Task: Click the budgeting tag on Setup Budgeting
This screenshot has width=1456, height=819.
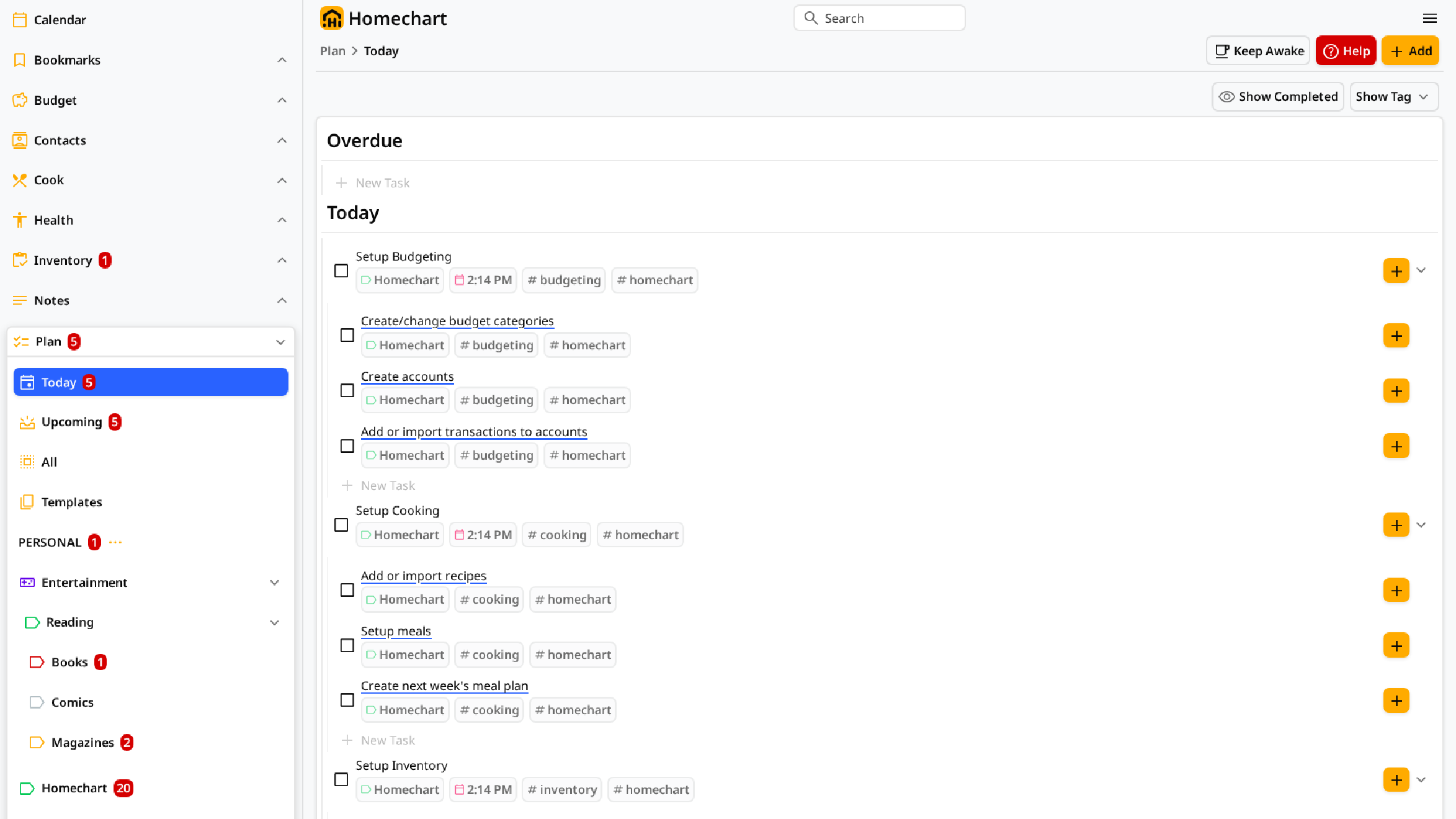Action: (x=563, y=280)
